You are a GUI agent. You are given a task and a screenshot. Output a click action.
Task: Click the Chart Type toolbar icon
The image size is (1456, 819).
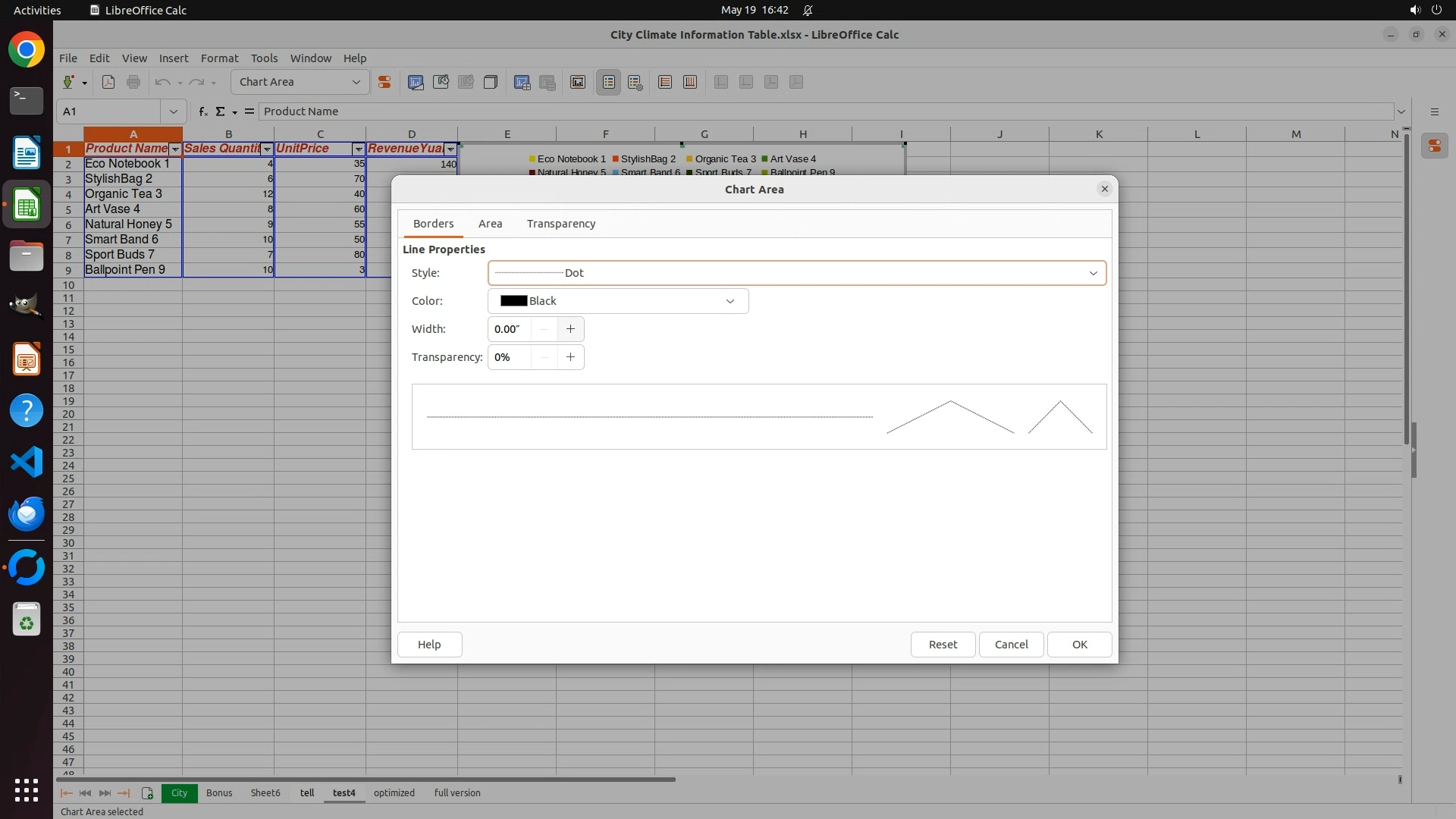pyautogui.click(x=416, y=82)
